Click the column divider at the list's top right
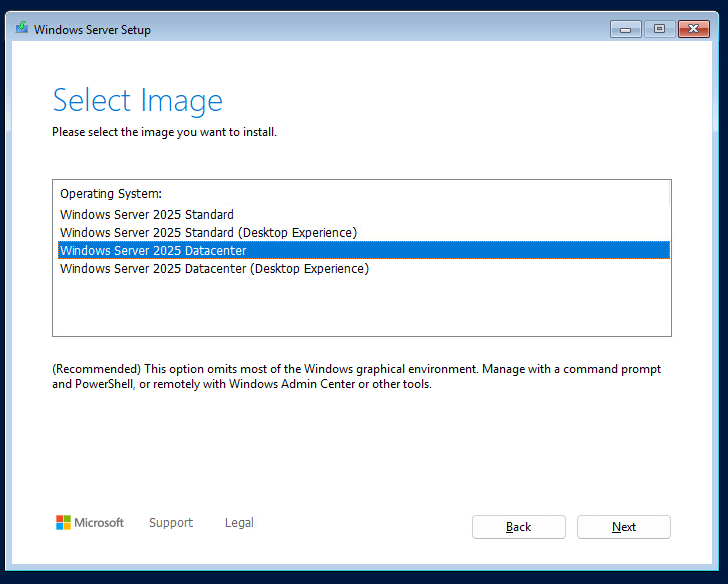Screen dimensions: 728x584 [668, 193]
